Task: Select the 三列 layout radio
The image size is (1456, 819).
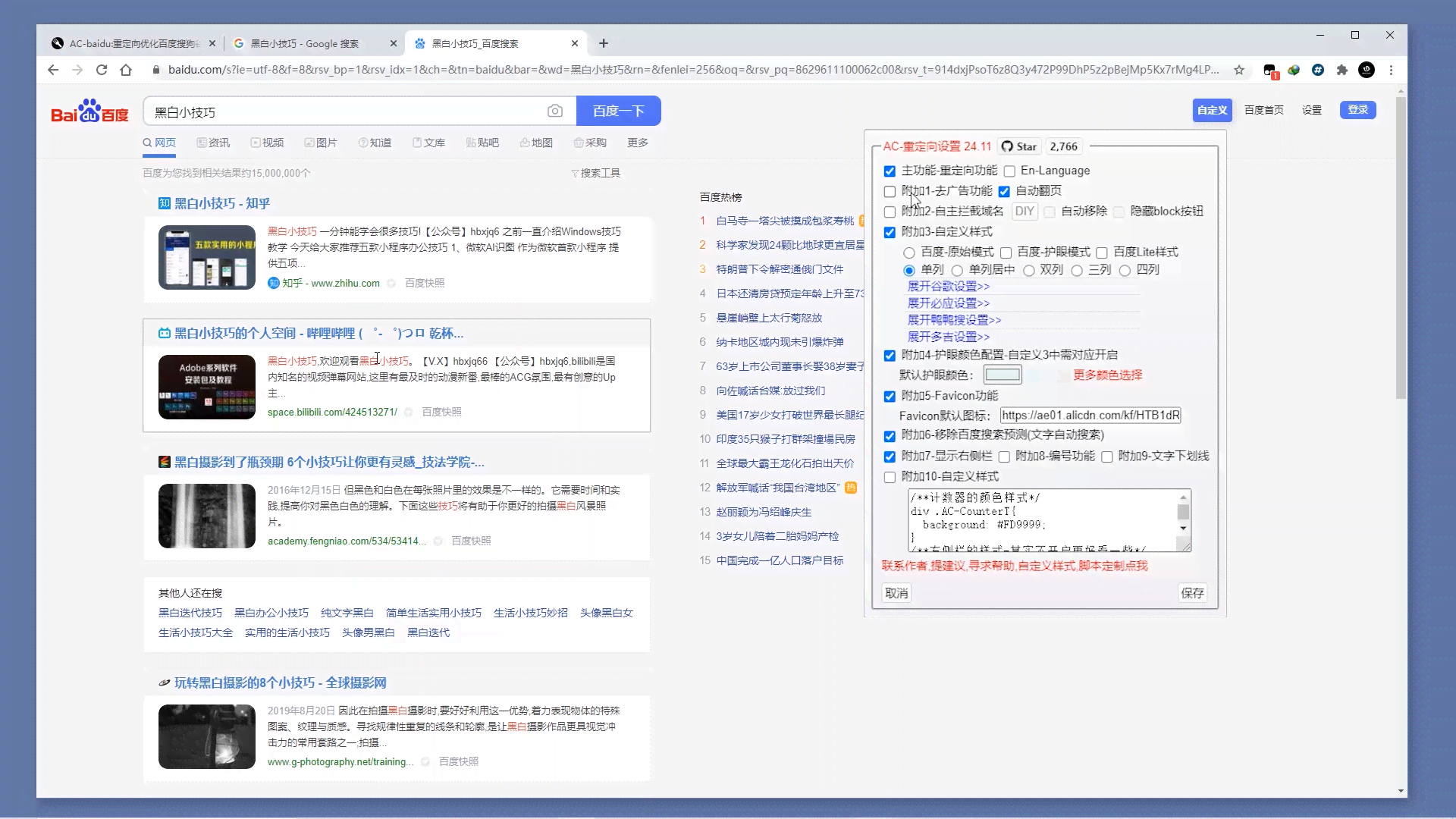Action: pyautogui.click(x=1077, y=271)
